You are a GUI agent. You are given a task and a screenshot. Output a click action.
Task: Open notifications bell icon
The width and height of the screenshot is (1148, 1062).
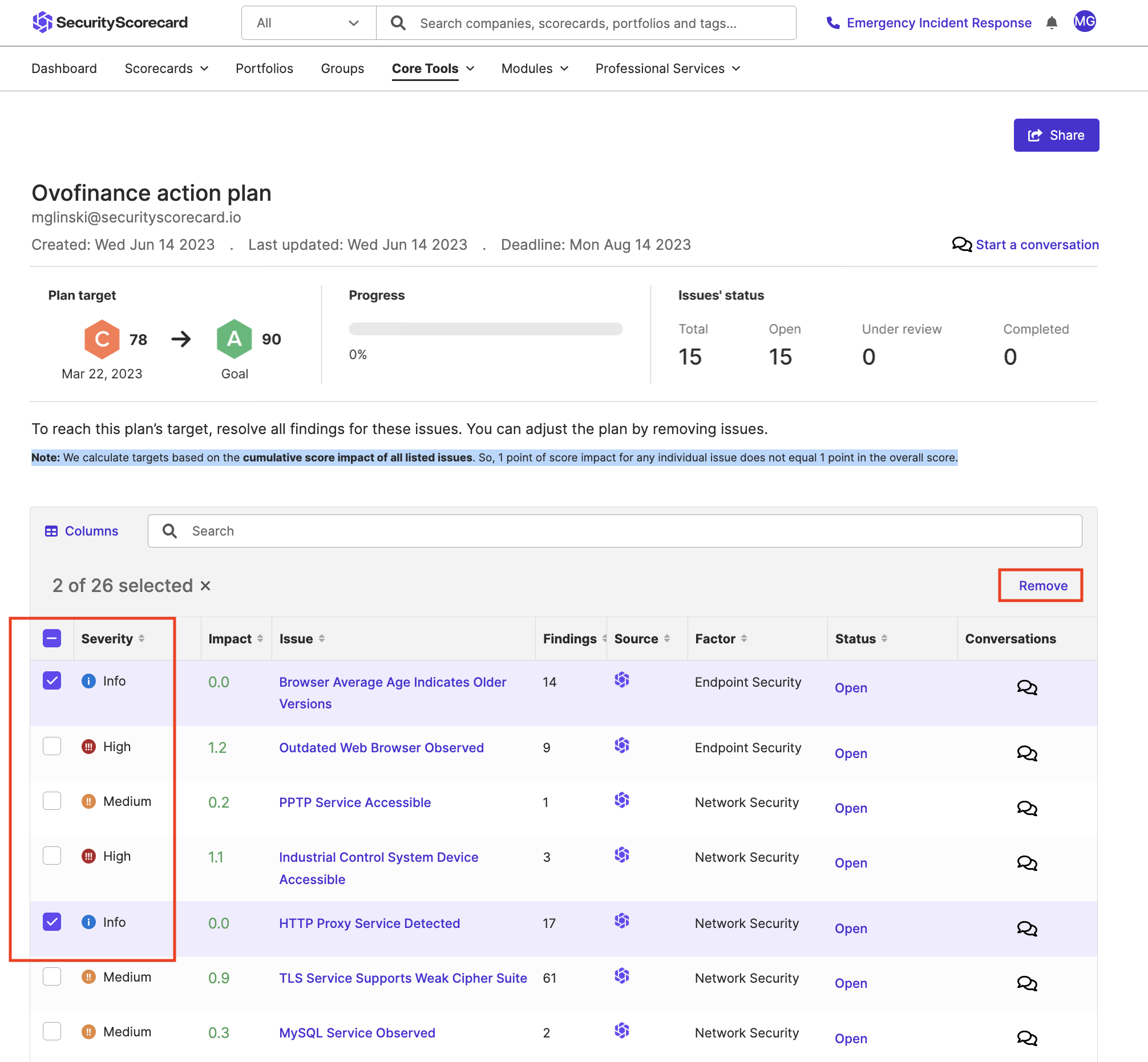tap(1052, 23)
